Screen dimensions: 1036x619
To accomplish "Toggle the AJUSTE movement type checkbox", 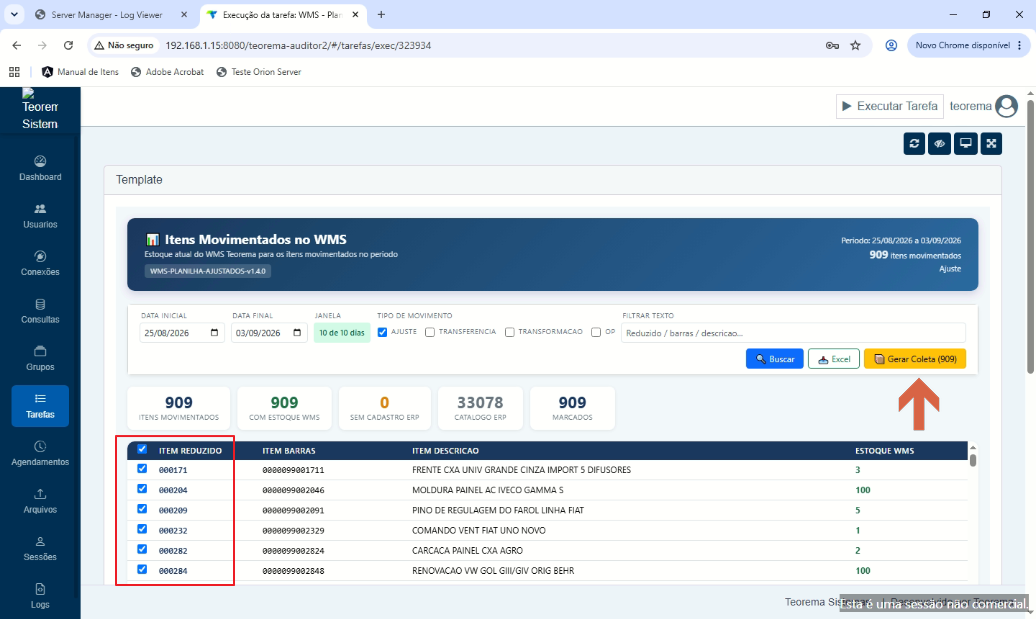I will tap(382, 332).
